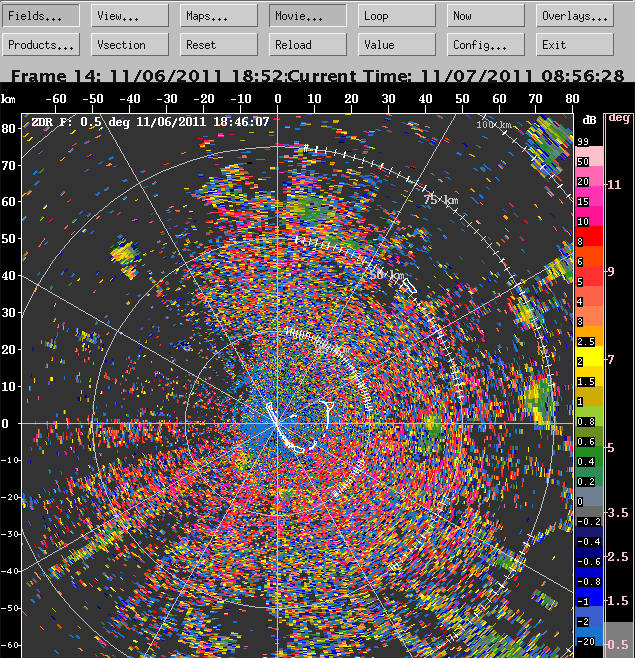This screenshot has height=658, width=635.
Task: Open the Config... settings
Action: click(486, 44)
